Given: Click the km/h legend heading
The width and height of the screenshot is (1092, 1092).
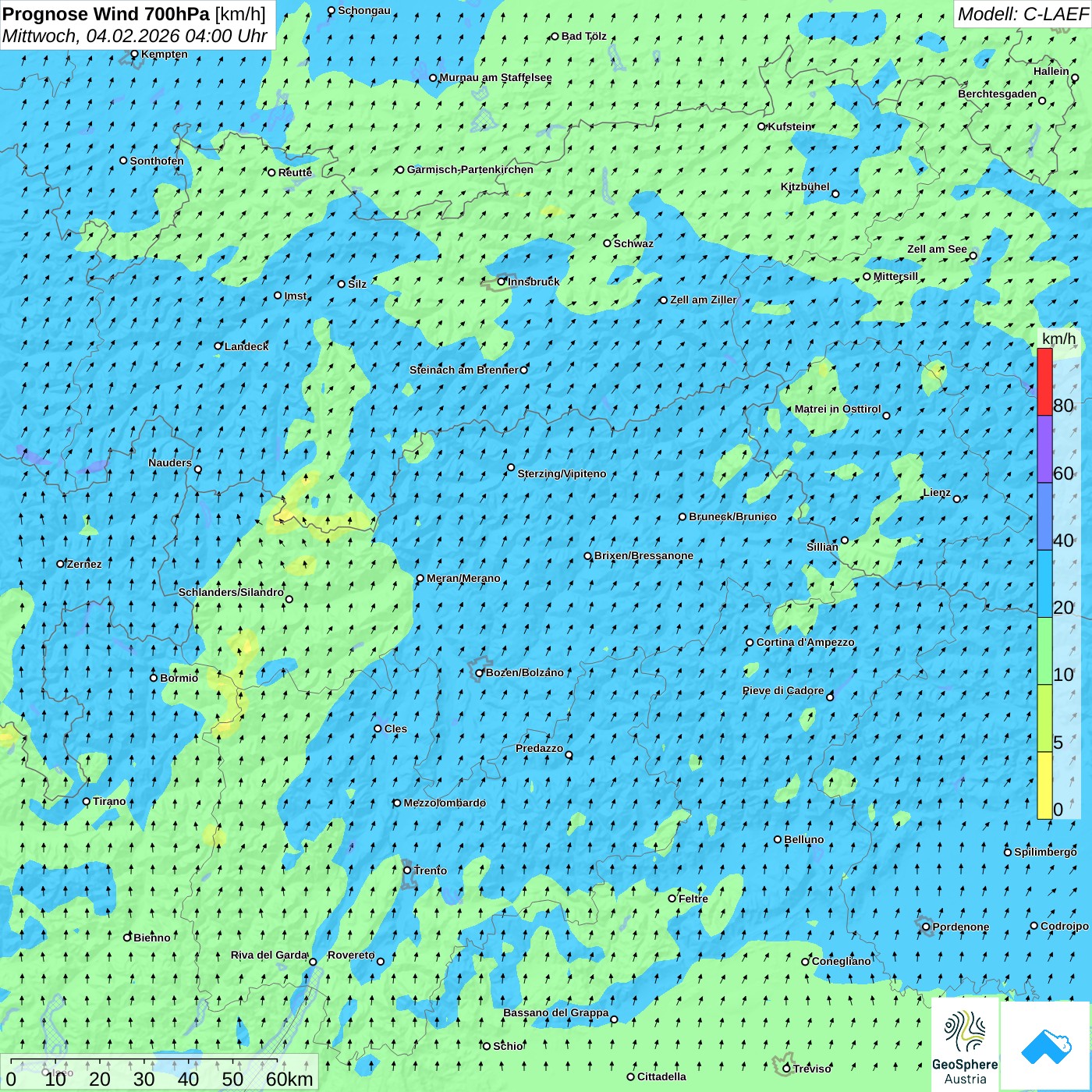Looking at the screenshot, I should coord(1058,339).
